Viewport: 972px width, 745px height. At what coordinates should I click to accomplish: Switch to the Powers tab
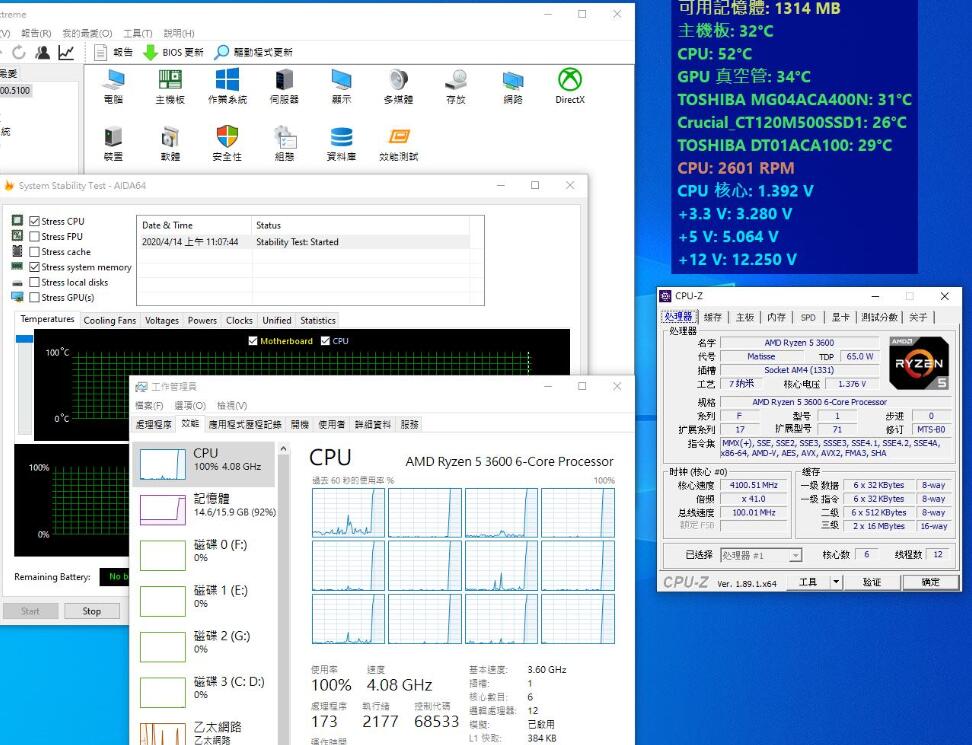(x=202, y=320)
